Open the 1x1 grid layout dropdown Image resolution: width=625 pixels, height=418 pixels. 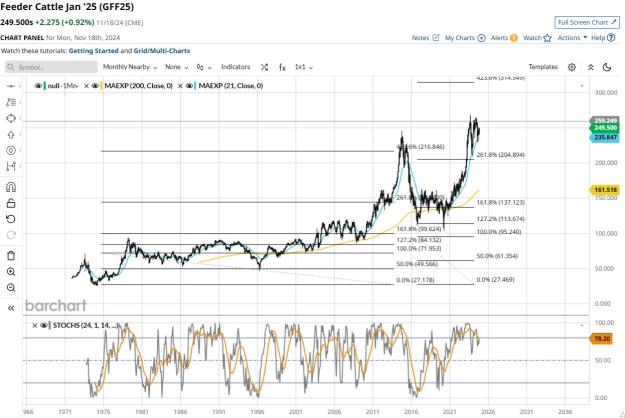[304, 67]
